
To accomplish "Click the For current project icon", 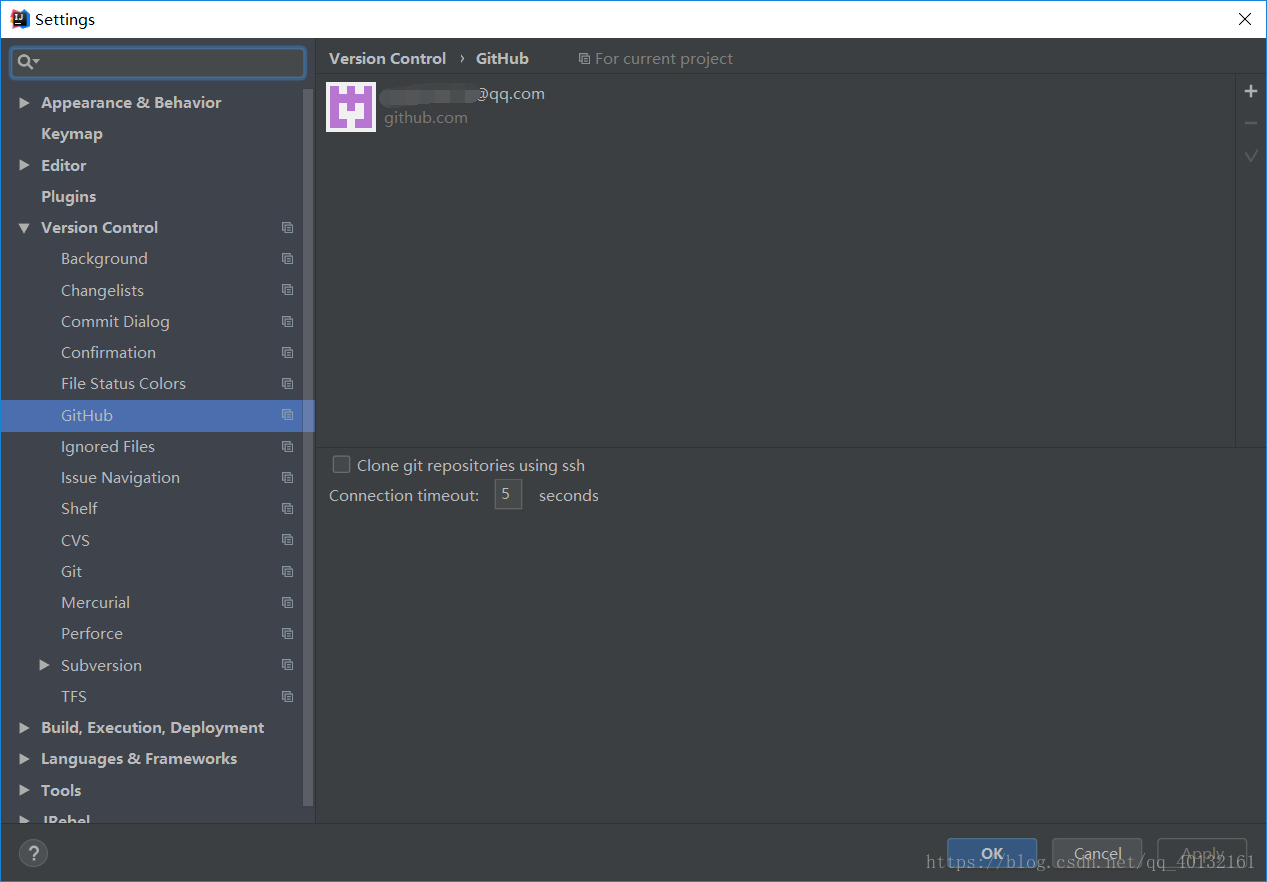I will [x=584, y=59].
